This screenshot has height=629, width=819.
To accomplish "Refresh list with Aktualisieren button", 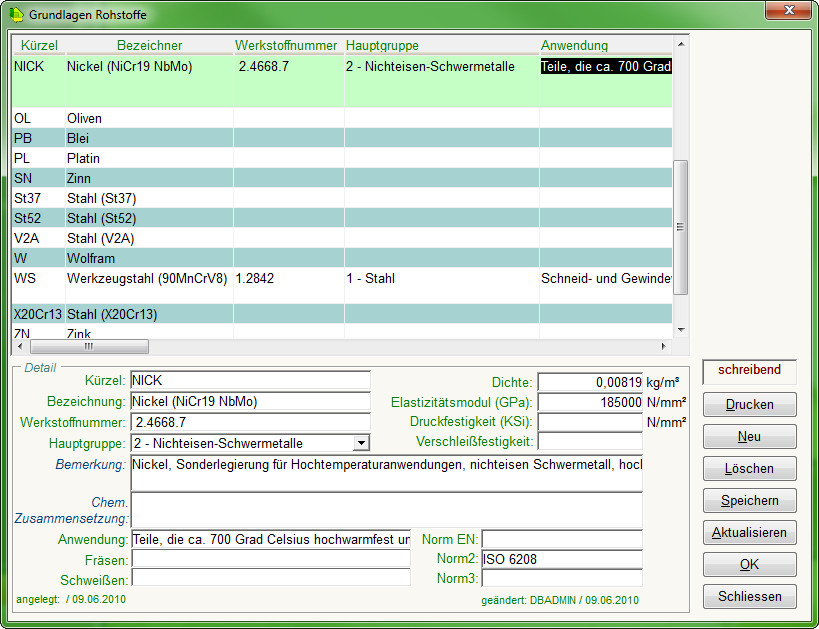I will tap(750, 533).
